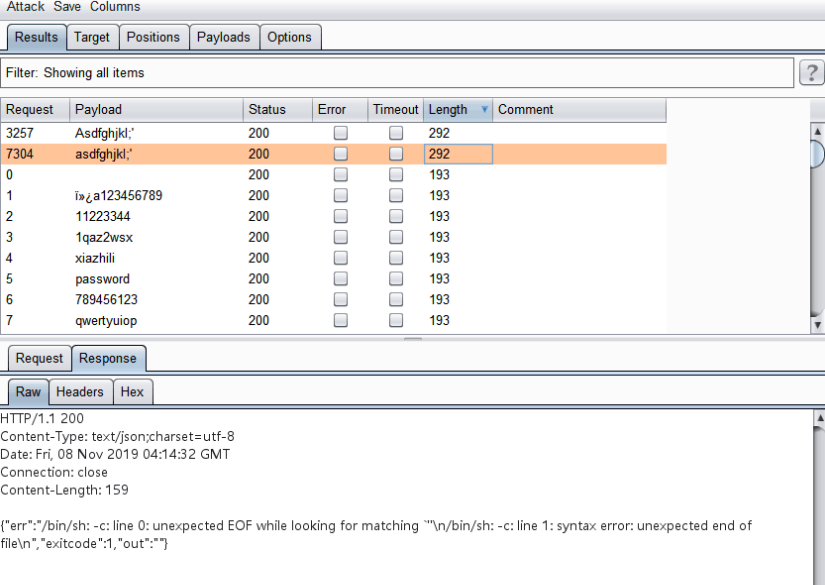Toggle Error checkbox for password payload row
Screen dimensions: 825x585
(341, 279)
